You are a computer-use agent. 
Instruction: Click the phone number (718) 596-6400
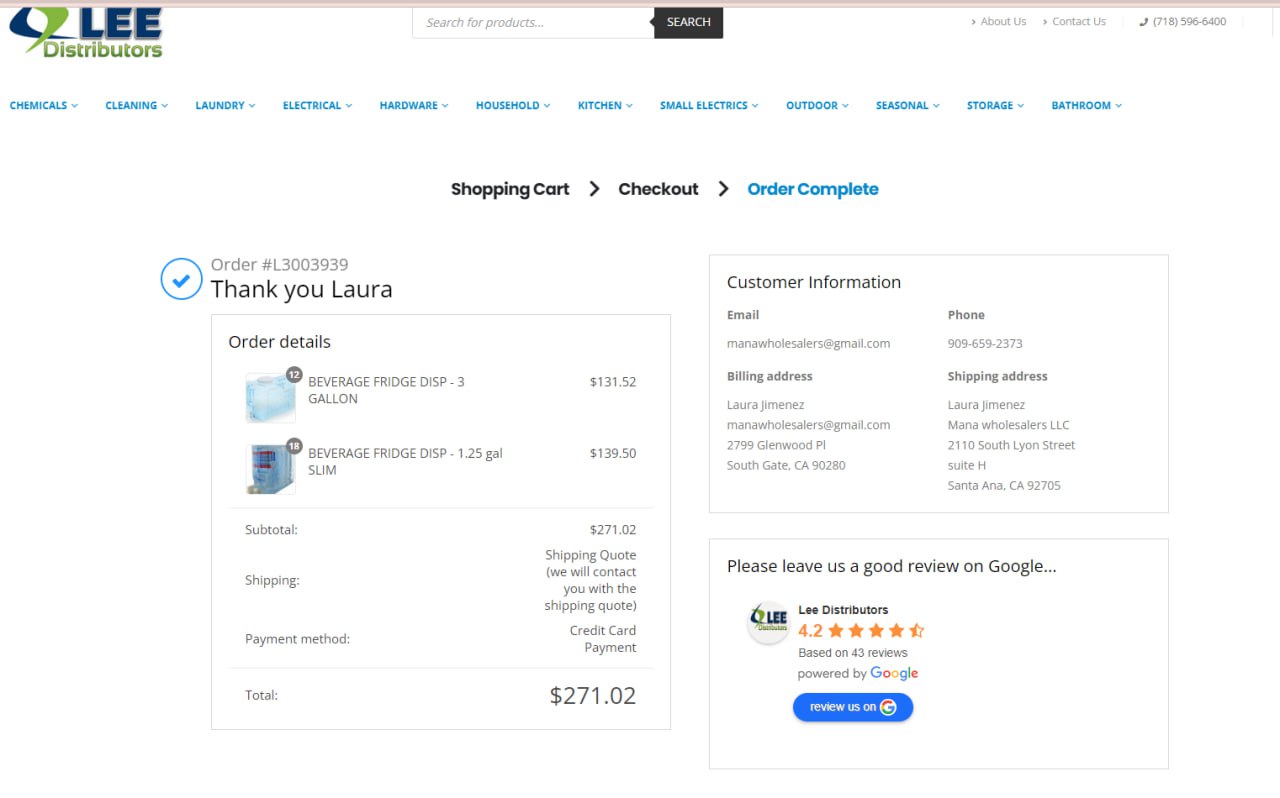[x=1183, y=21]
